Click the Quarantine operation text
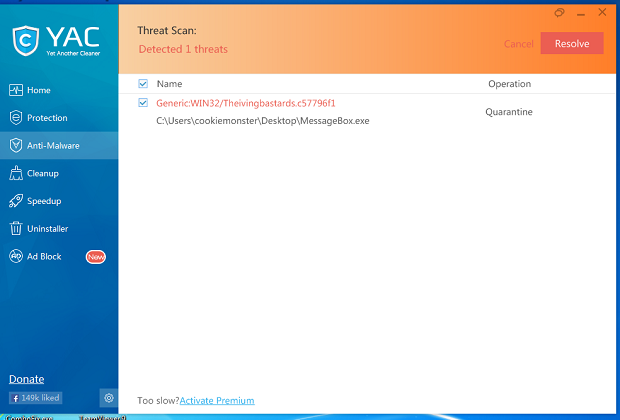The height and width of the screenshot is (420, 620). pos(509,112)
